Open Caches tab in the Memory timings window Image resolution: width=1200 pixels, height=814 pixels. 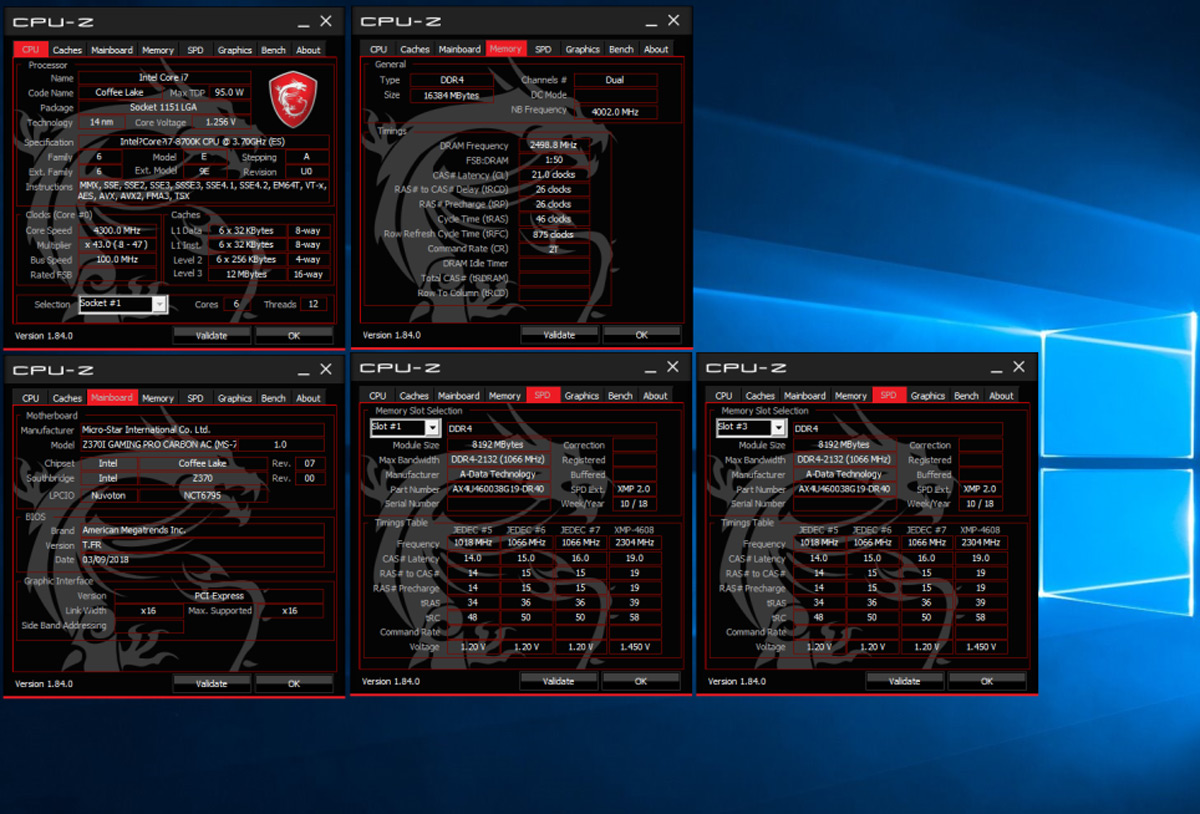click(414, 49)
